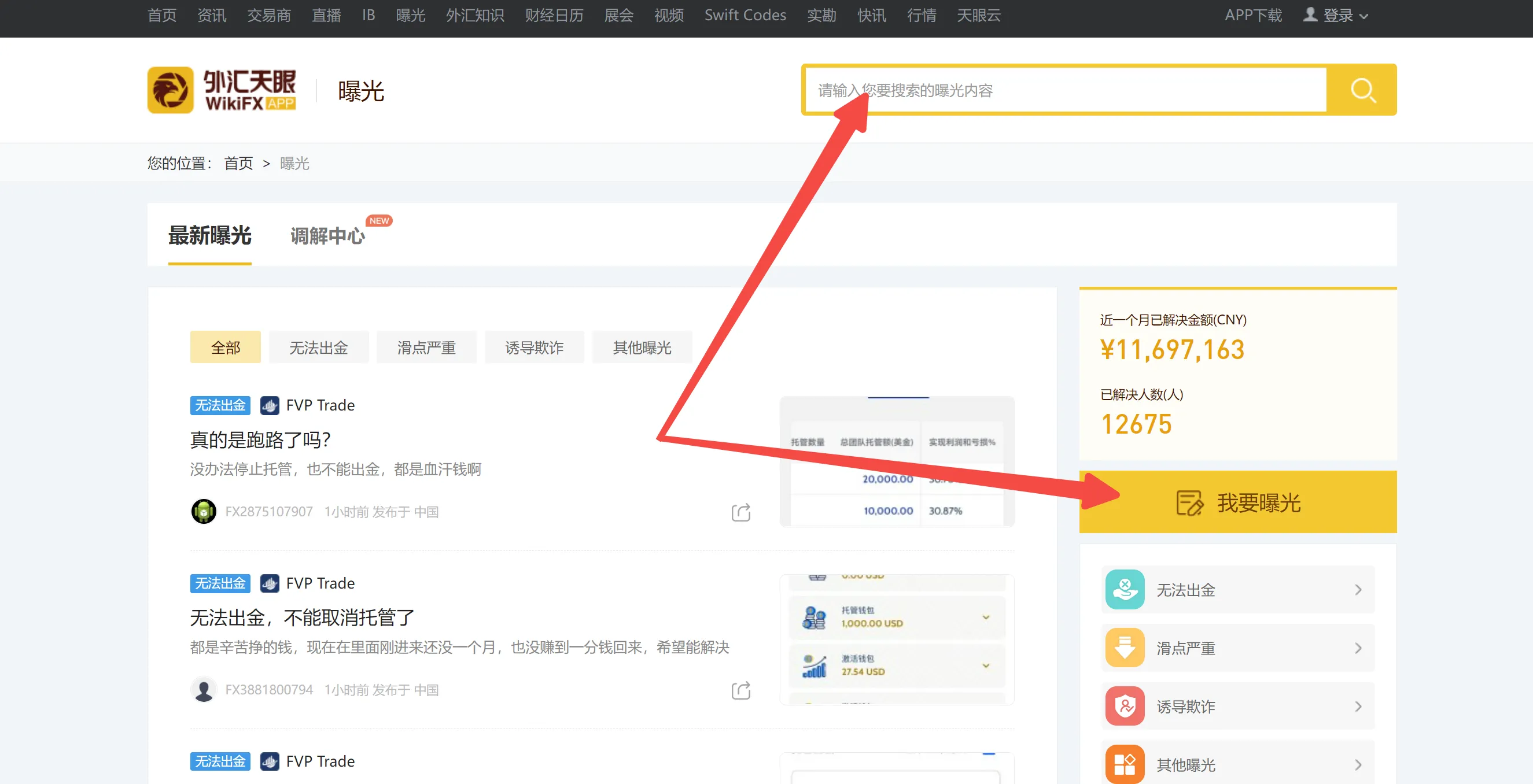Open first post's custody table screenshot thumbnail
Screen dimensions: 1533x784
(897, 461)
